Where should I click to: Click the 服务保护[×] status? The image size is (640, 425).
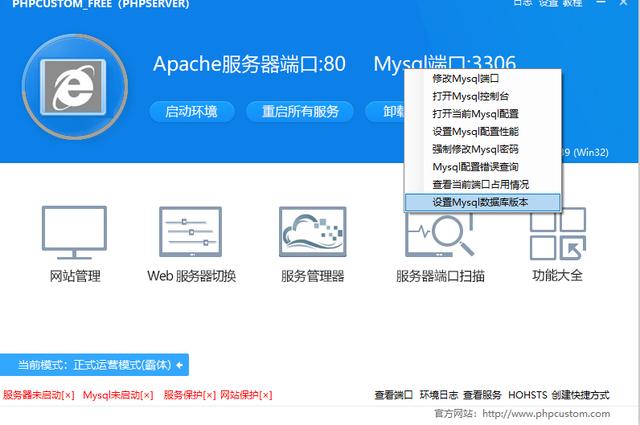(189, 395)
